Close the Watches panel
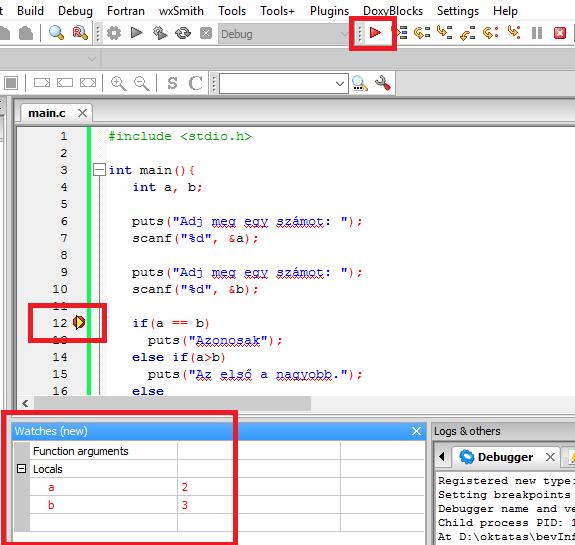The width and height of the screenshot is (575, 545). point(416,431)
